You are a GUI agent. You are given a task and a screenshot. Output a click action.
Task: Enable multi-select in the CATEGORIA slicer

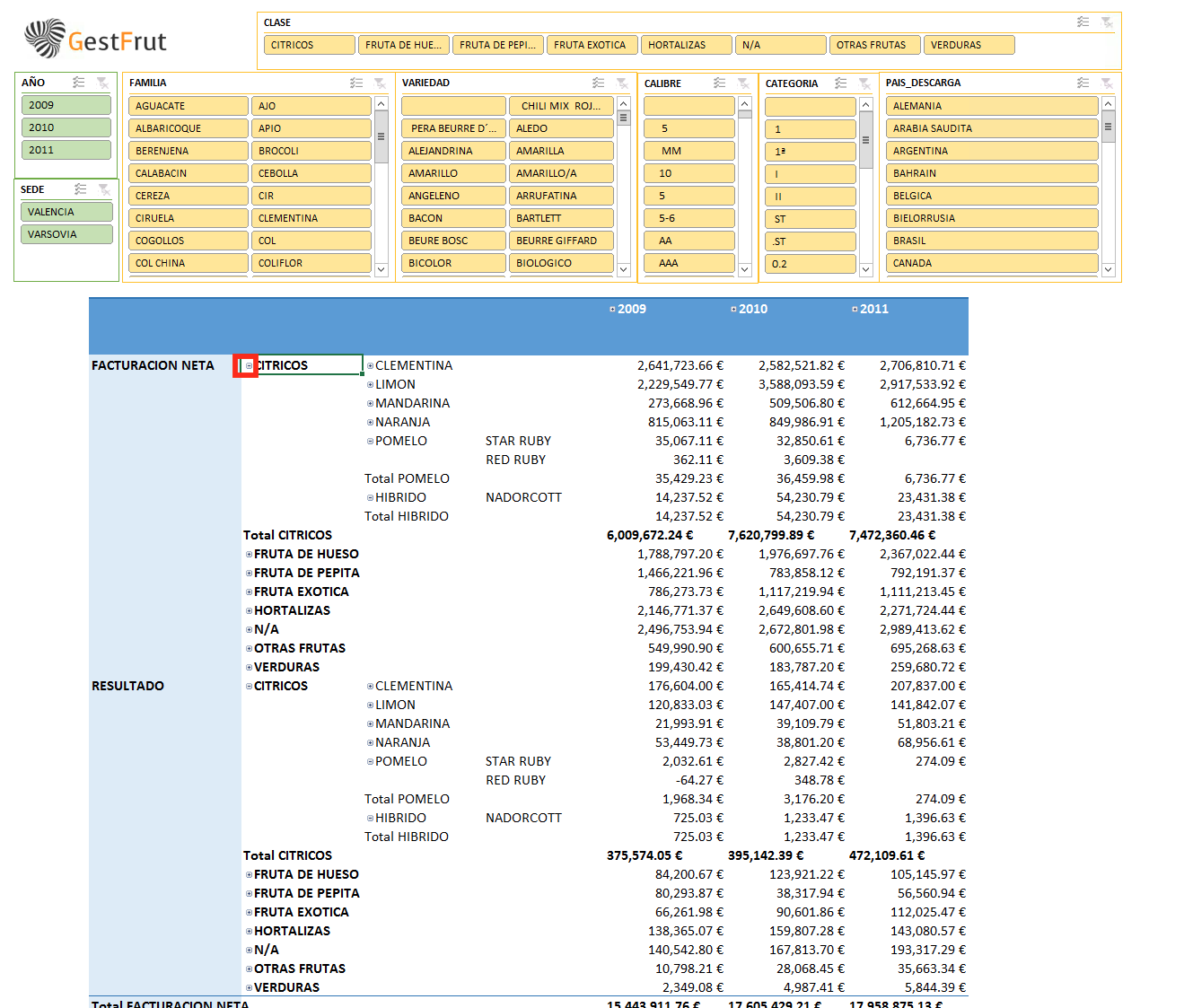point(840,83)
